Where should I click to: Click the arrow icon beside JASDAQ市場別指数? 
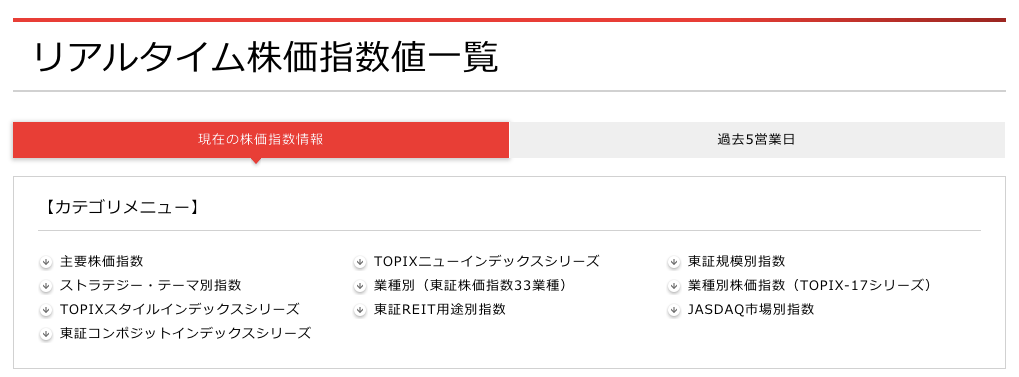point(674,311)
